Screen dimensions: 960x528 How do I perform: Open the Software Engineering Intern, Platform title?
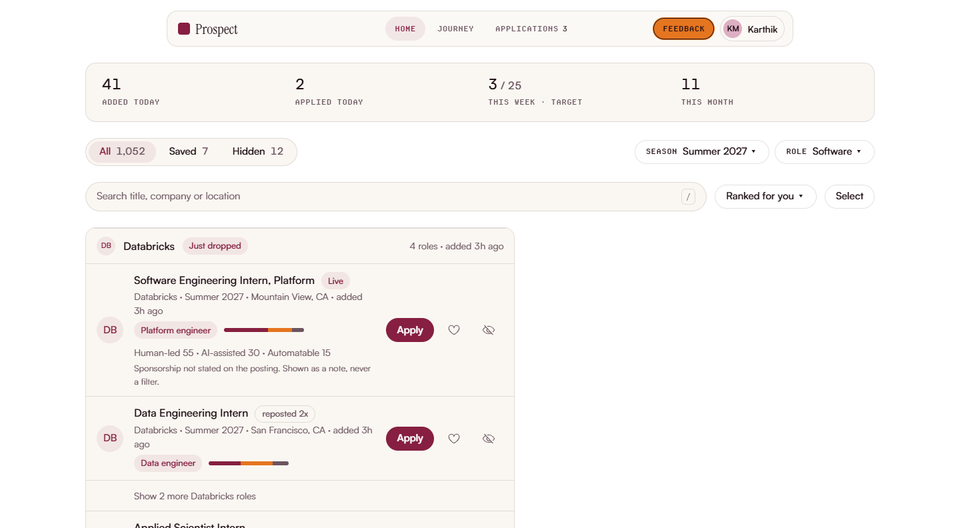tap(224, 281)
